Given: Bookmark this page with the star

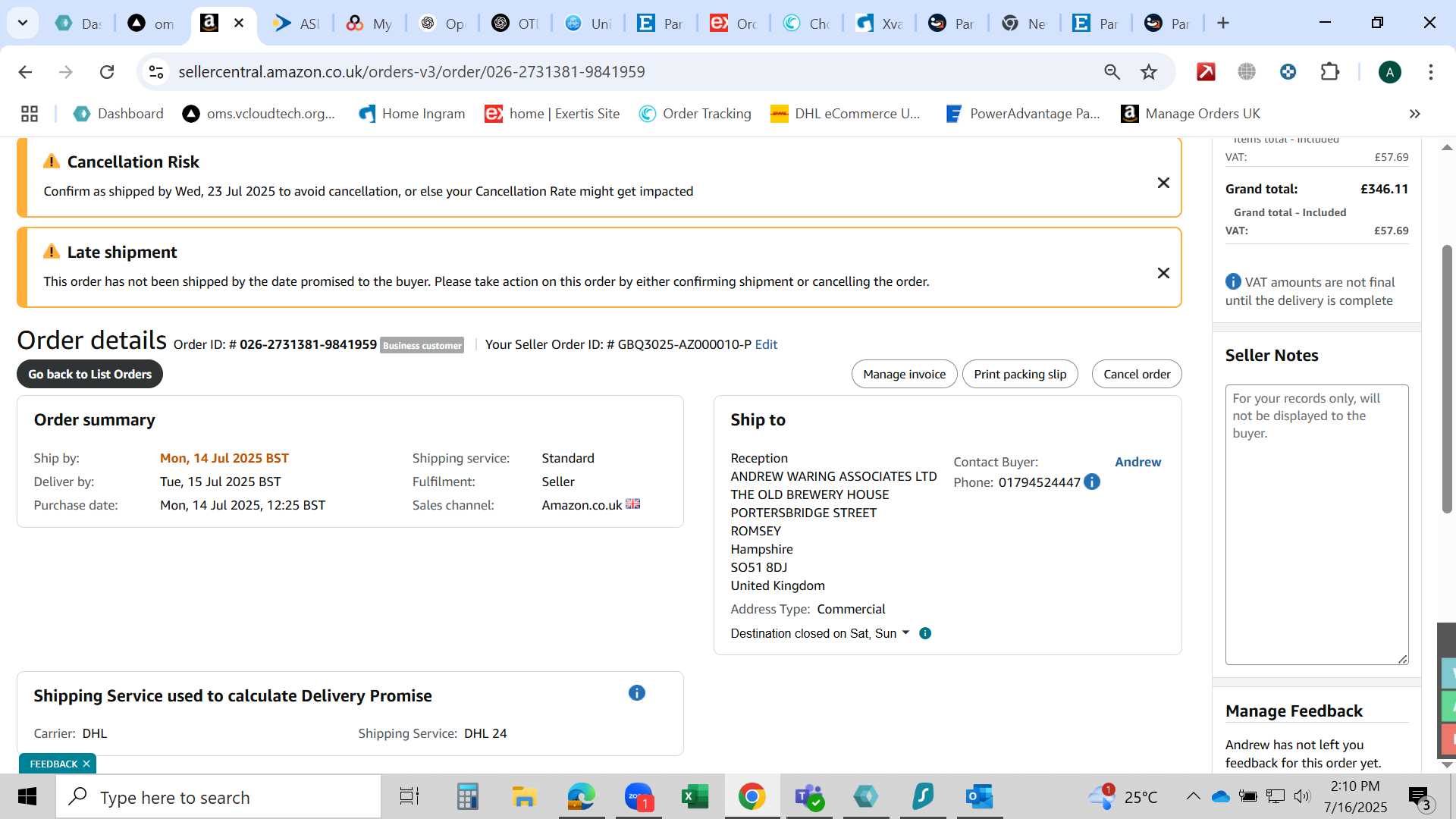Looking at the screenshot, I should pos(1149,72).
